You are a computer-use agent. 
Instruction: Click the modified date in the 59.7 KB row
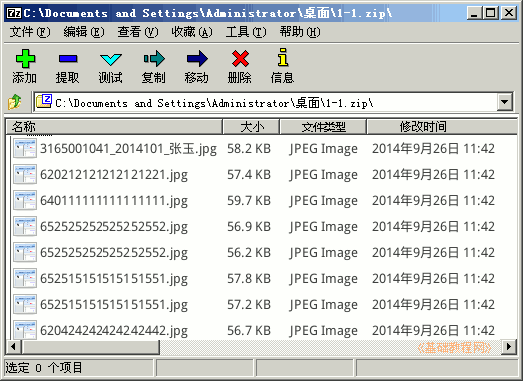(x=433, y=201)
